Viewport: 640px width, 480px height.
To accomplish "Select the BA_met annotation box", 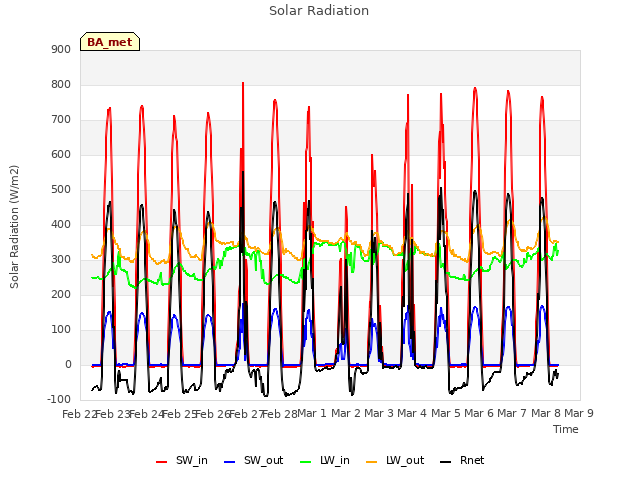I will click(x=110, y=42).
